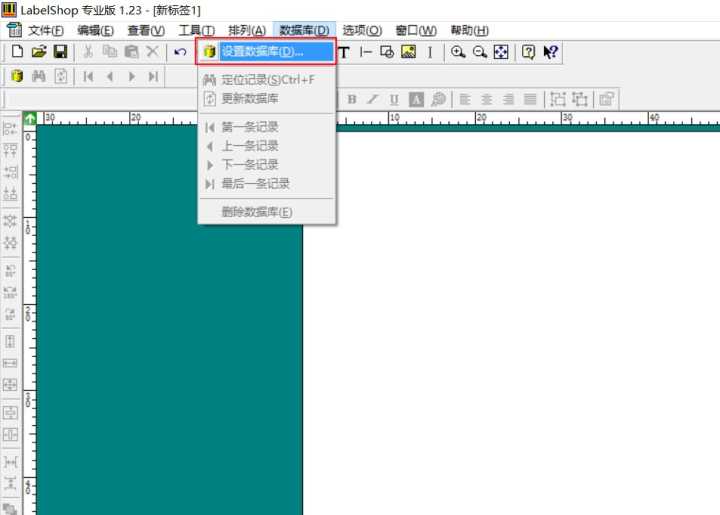Screen dimensions: 720x515
Task: Choose 上一条记录 menu entry
Action: click(266, 146)
